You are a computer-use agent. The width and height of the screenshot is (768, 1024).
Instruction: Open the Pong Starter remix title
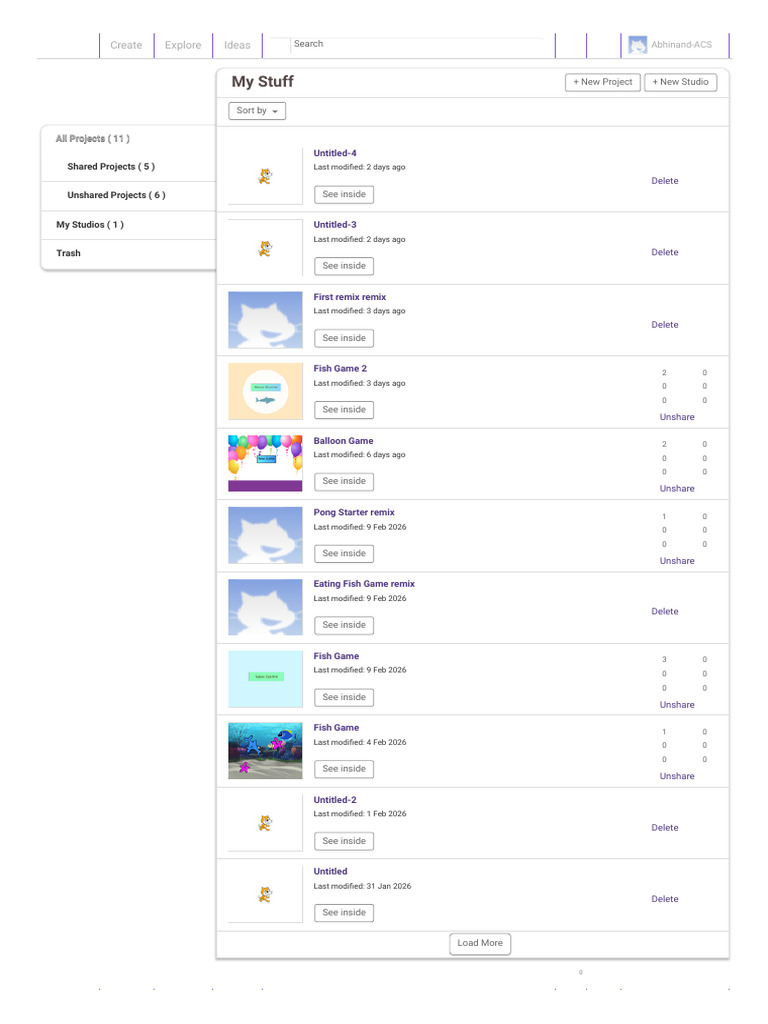coord(354,513)
